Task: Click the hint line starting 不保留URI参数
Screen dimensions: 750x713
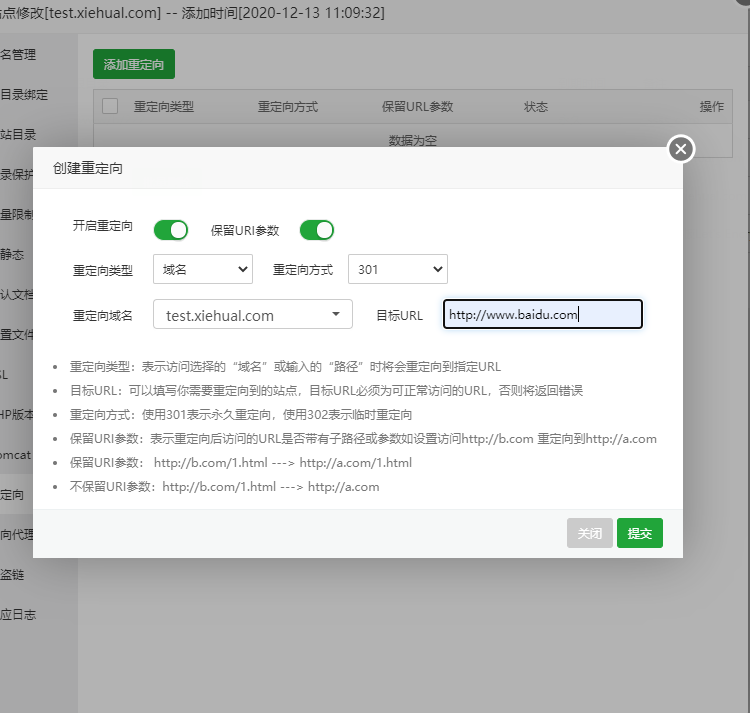Action: 224,487
